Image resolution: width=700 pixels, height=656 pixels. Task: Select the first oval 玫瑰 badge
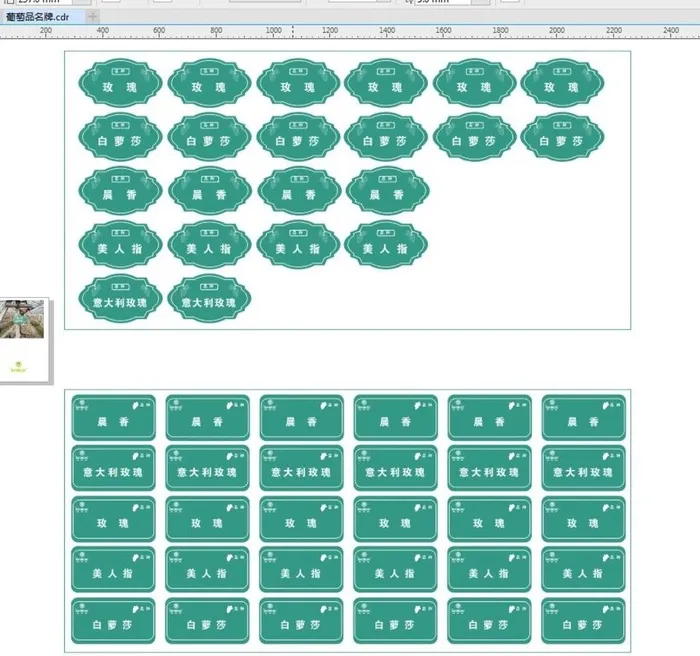pos(120,83)
